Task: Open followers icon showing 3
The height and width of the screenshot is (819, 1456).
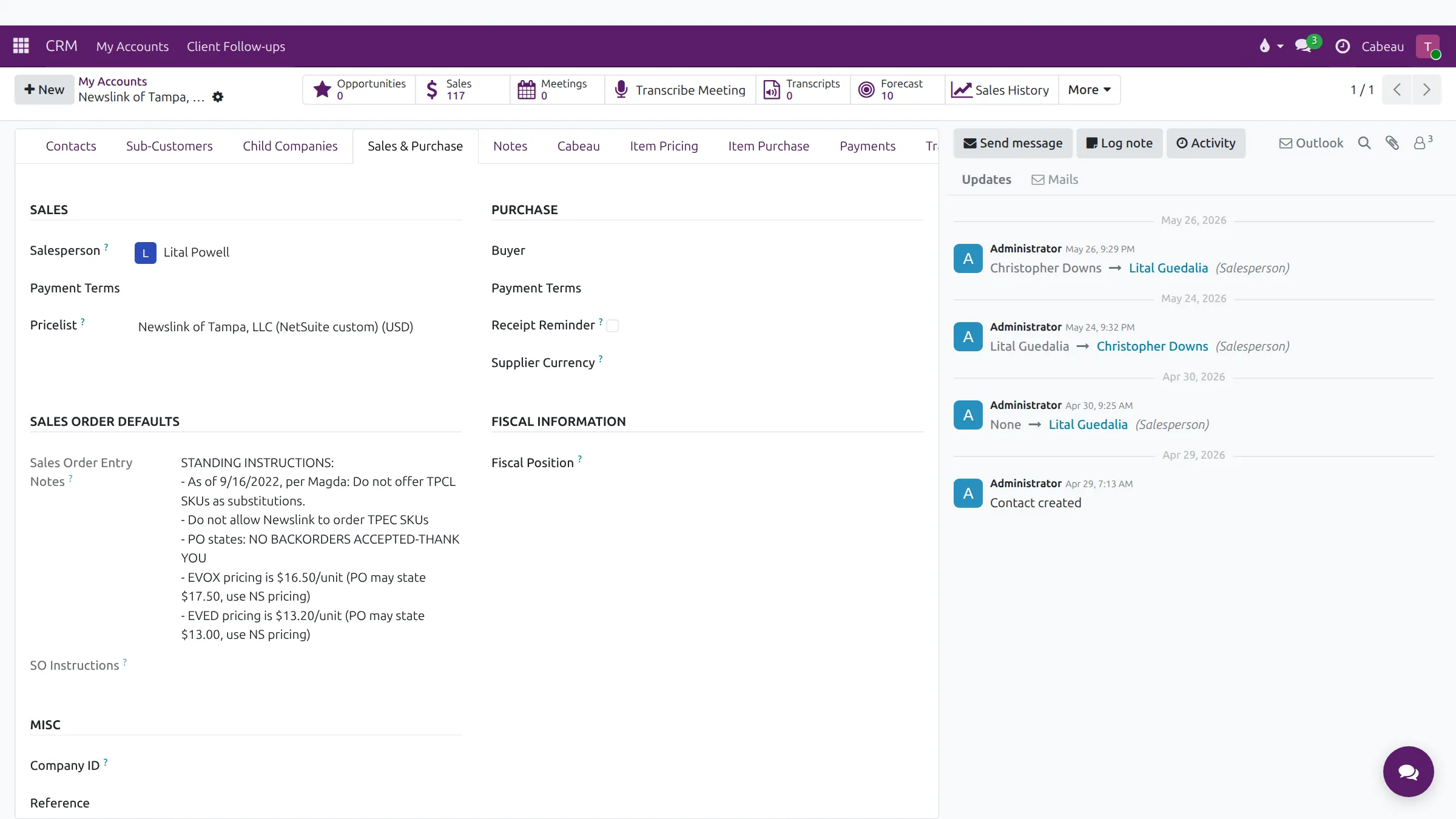Action: coord(1423,143)
